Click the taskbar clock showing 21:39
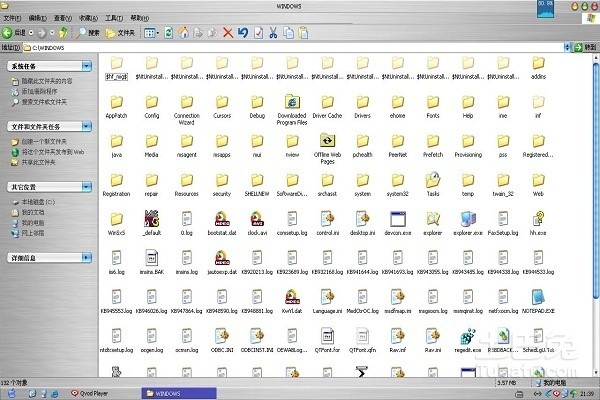 pyautogui.click(x=587, y=393)
